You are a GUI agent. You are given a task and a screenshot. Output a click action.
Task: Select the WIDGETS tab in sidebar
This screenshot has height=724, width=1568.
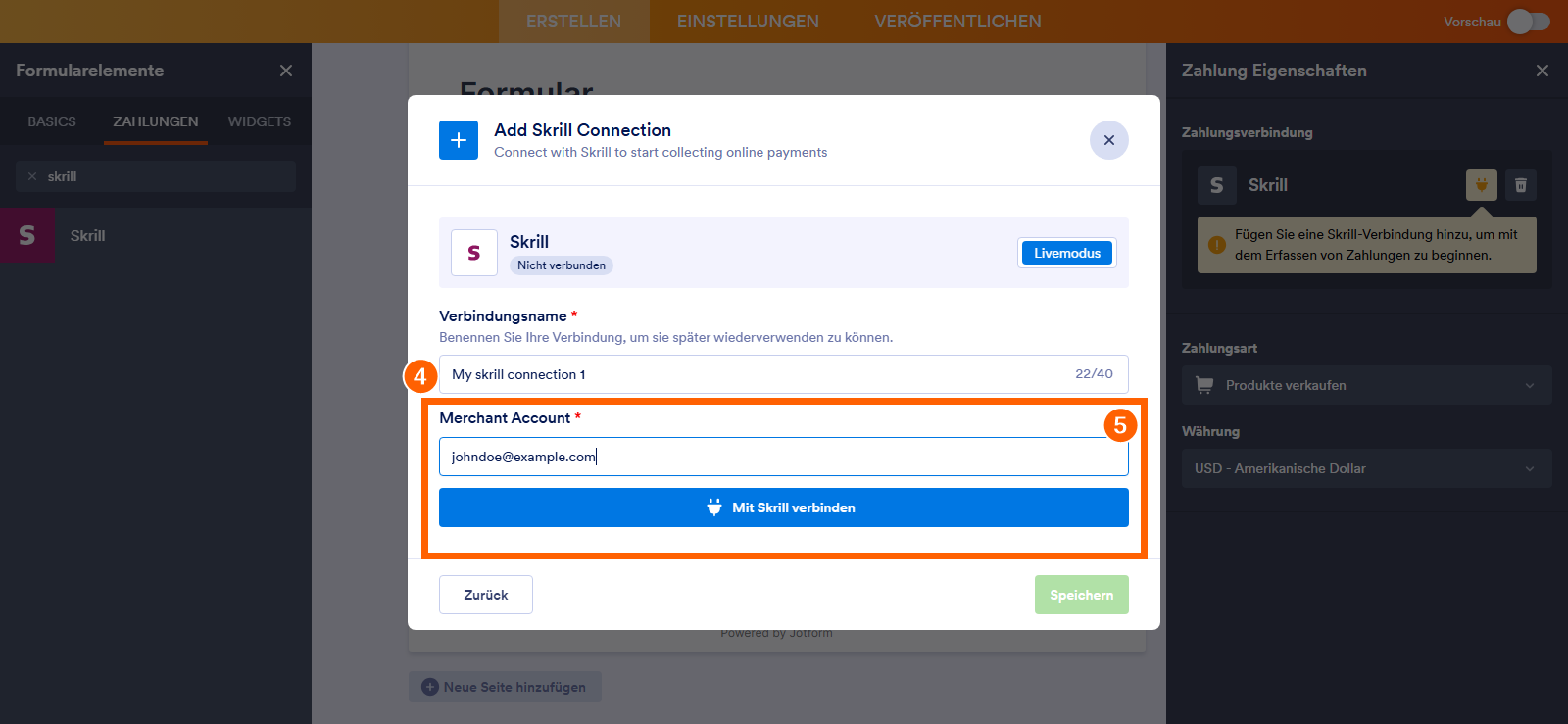260,121
